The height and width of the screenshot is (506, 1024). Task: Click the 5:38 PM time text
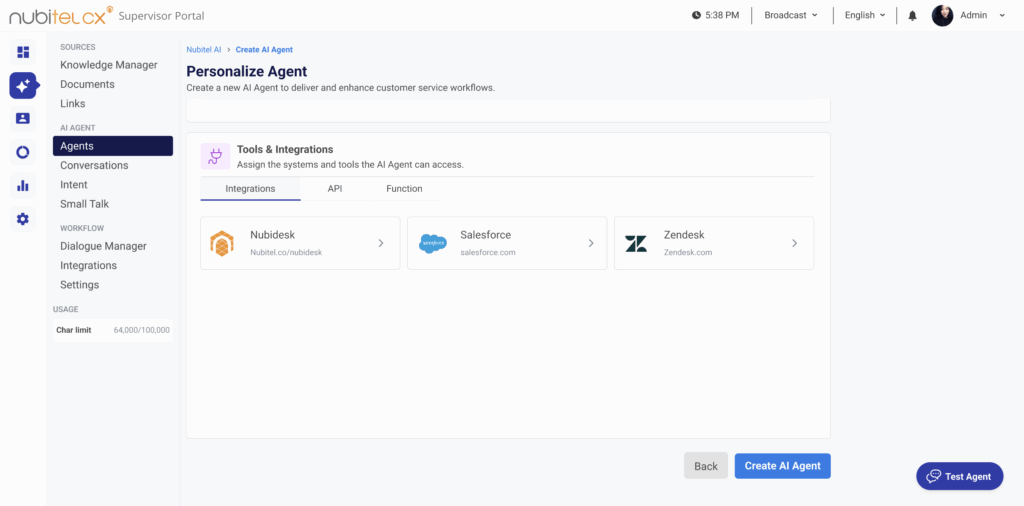pos(722,15)
